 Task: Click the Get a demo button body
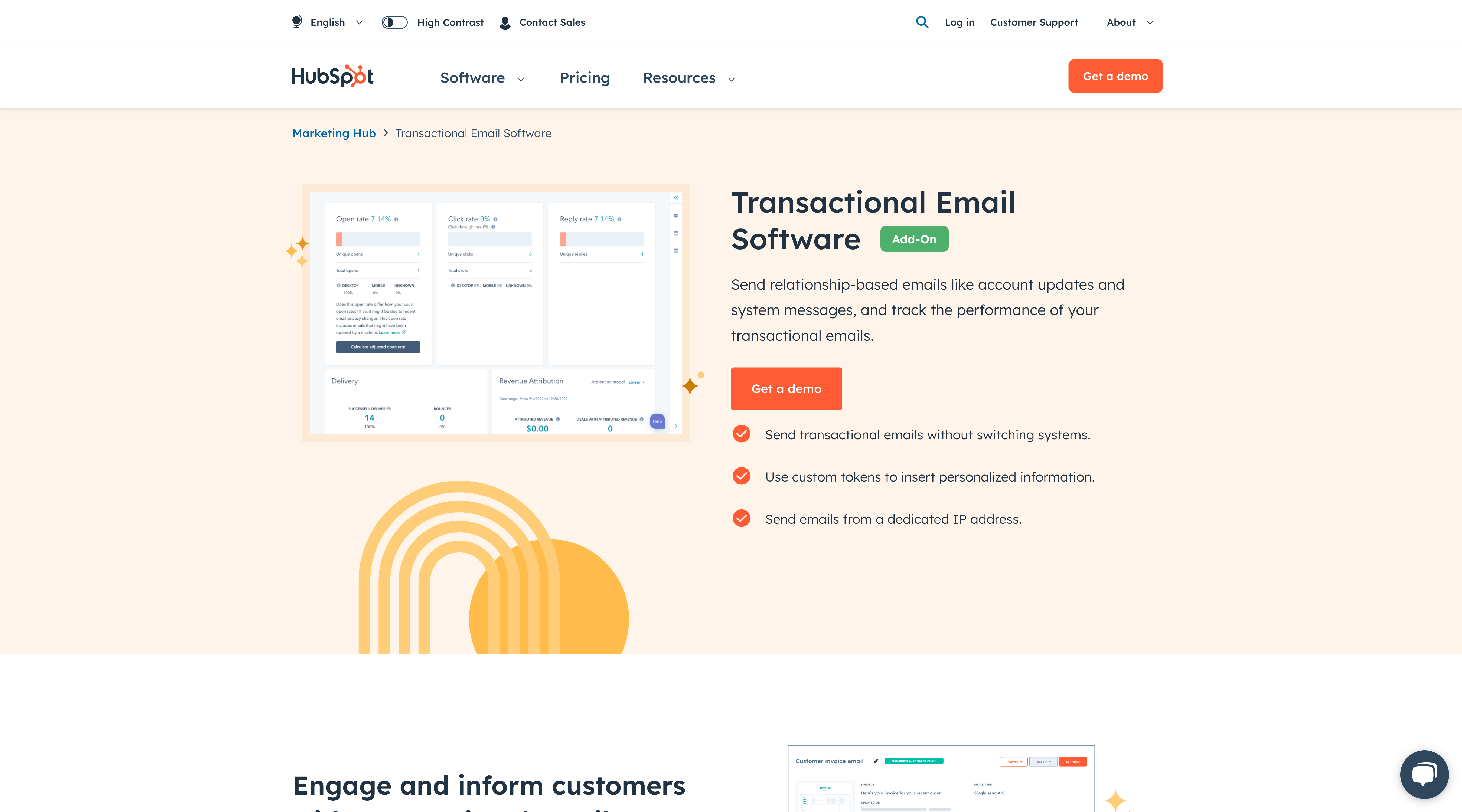click(x=787, y=388)
